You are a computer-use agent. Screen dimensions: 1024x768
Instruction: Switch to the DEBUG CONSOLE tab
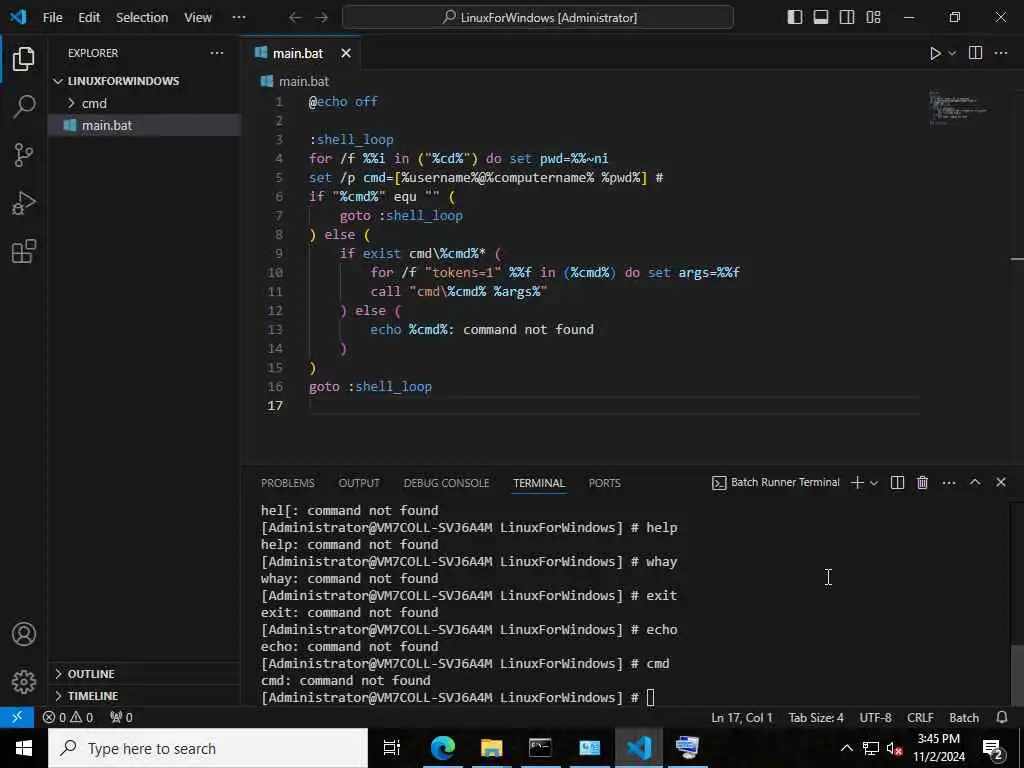pyautogui.click(x=446, y=483)
